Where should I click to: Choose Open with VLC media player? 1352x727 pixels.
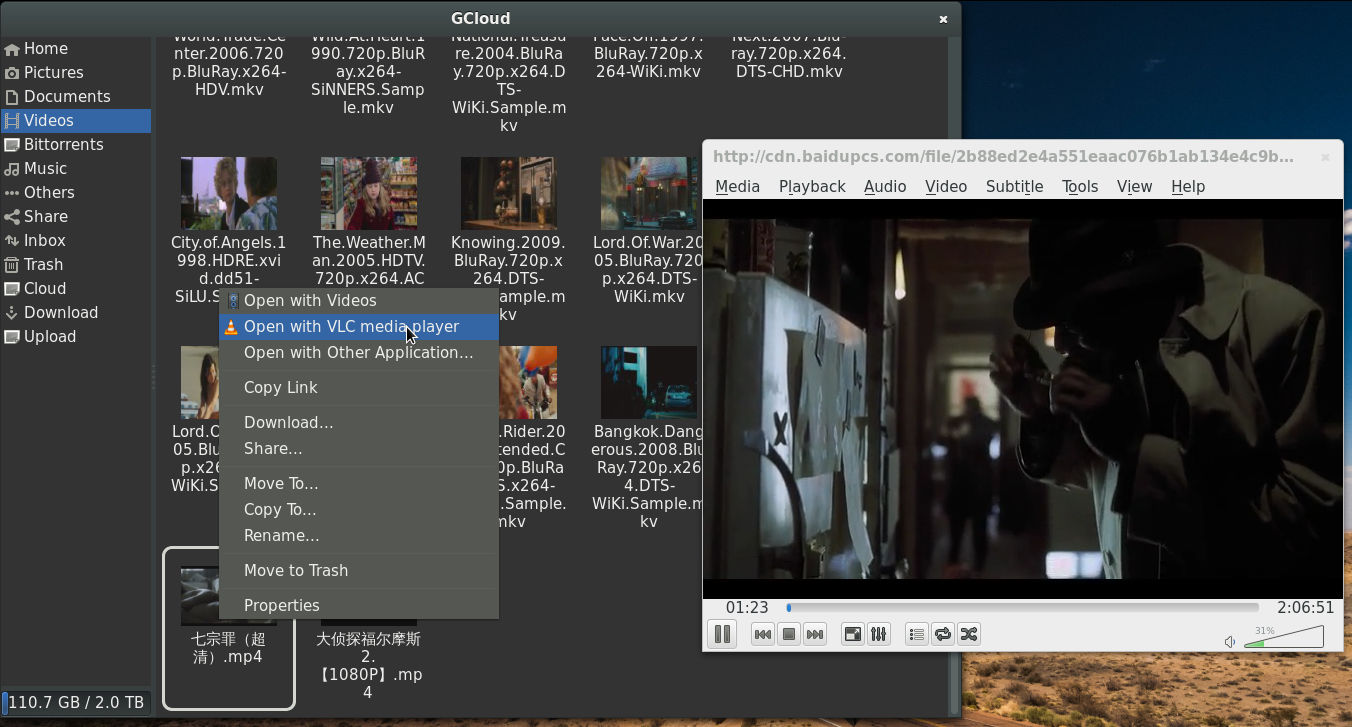[x=359, y=326]
